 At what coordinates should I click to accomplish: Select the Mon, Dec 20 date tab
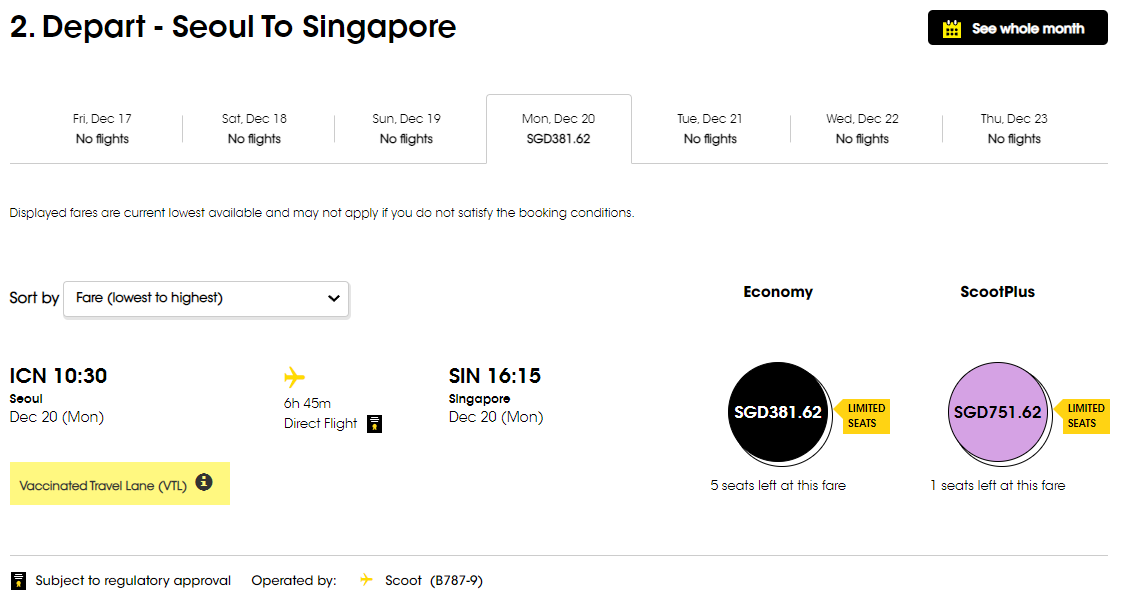pyautogui.click(x=558, y=128)
